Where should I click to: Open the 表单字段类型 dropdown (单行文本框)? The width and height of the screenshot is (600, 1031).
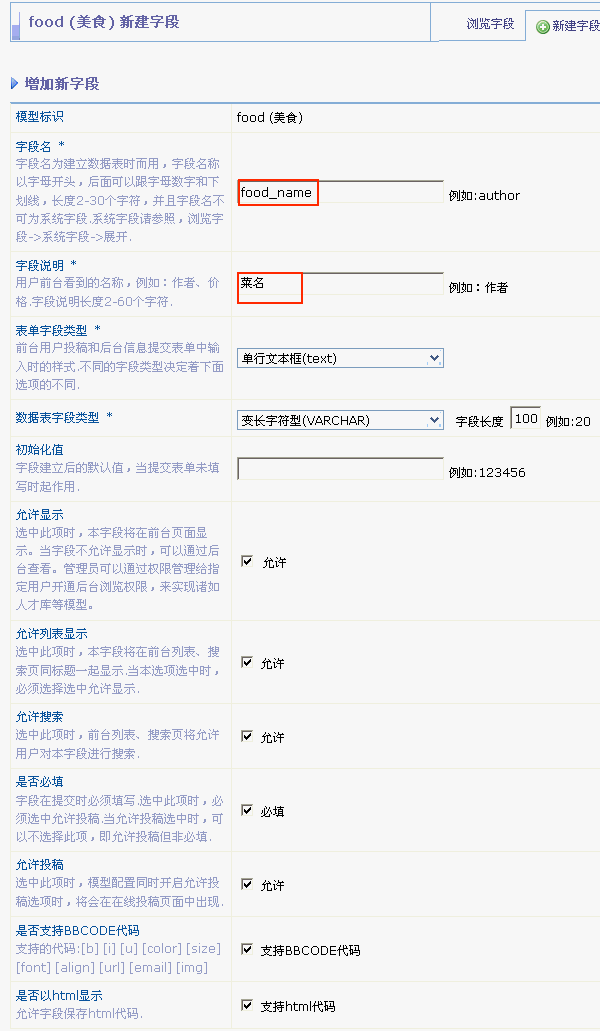[x=340, y=358]
